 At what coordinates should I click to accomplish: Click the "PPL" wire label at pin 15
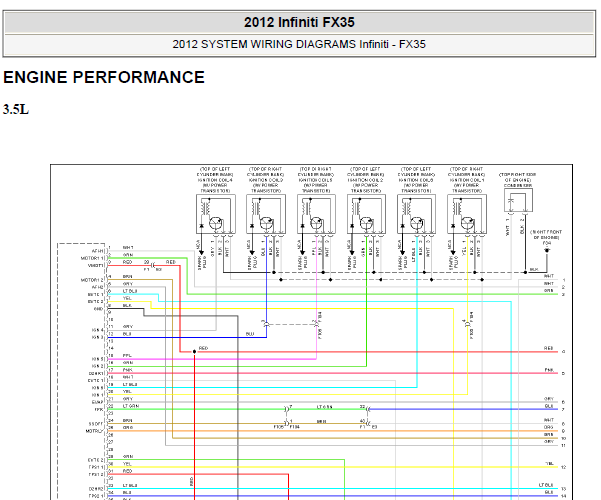pos(127,355)
